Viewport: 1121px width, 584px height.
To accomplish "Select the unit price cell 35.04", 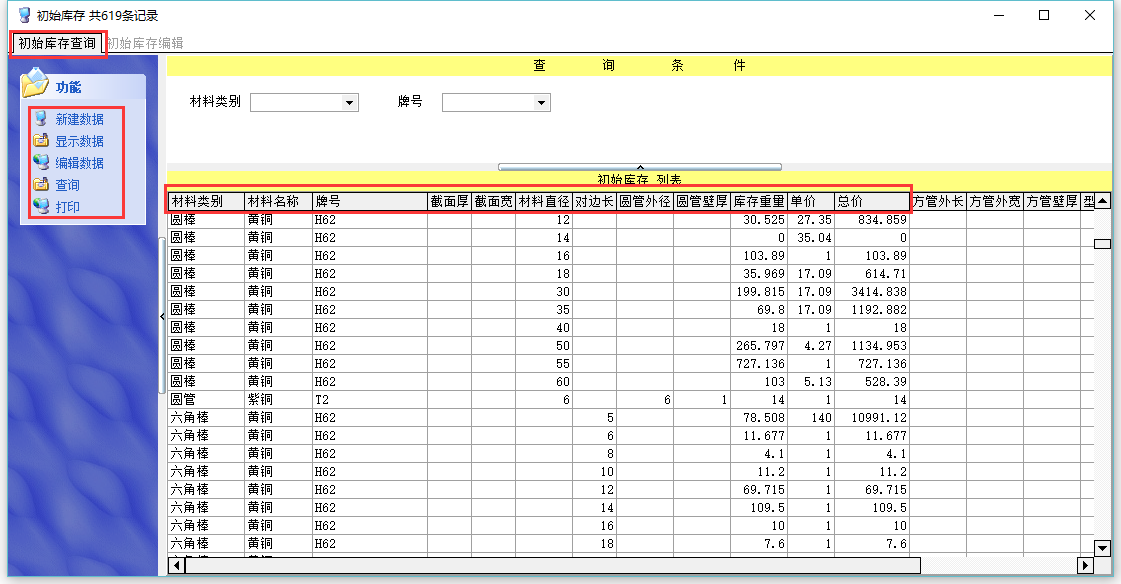I will pos(811,237).
